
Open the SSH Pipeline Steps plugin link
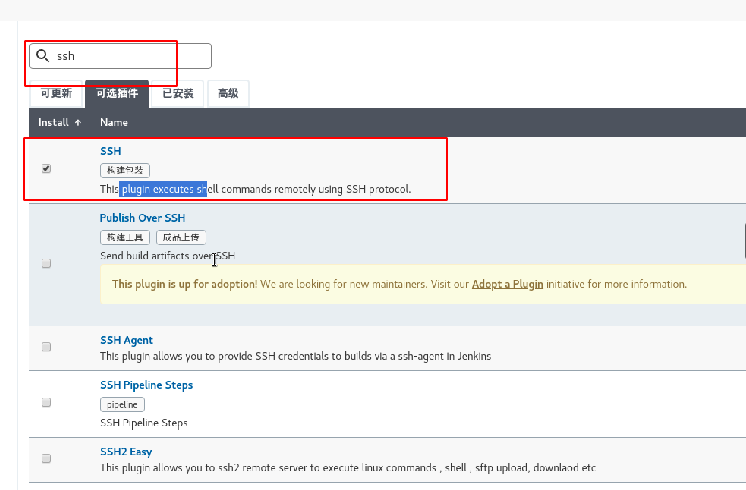[x=147, y=385]
